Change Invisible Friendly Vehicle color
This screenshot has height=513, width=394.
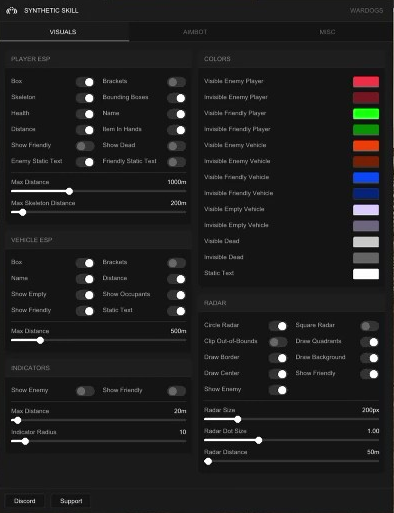(366, 194)
